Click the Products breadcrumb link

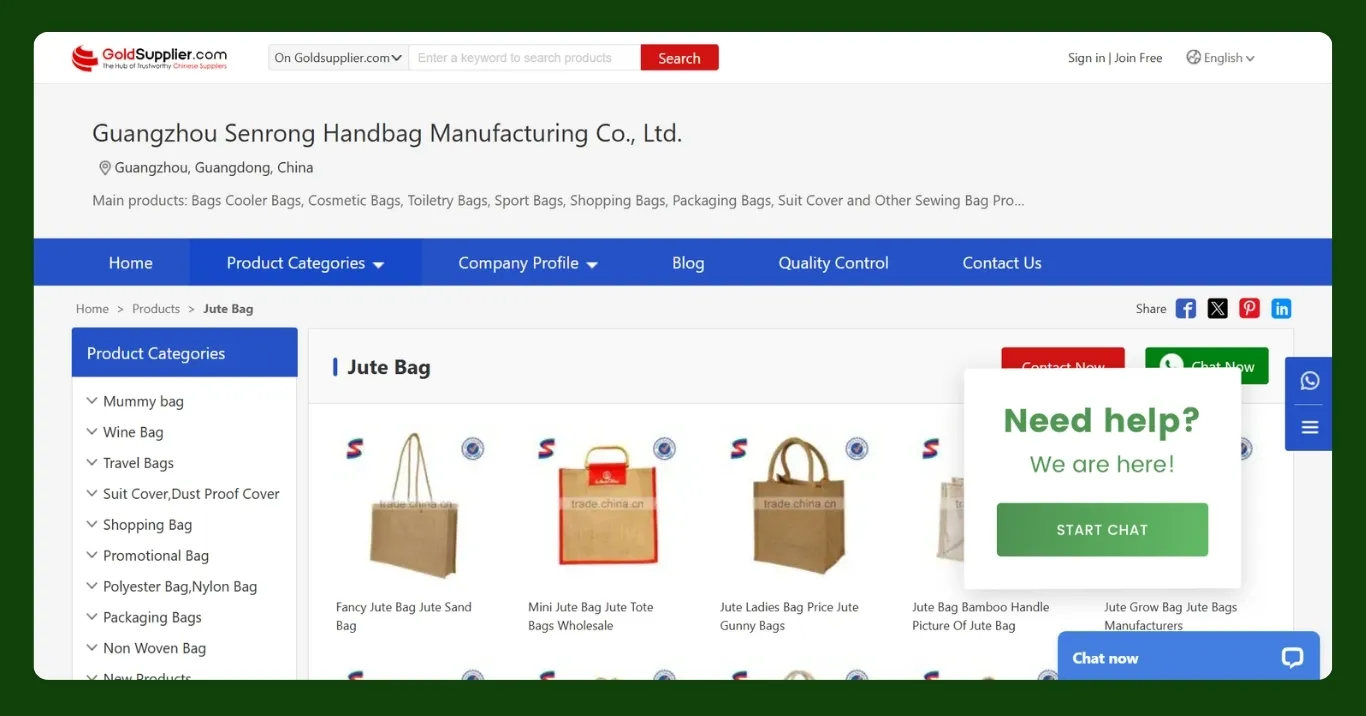coord(156,309)
